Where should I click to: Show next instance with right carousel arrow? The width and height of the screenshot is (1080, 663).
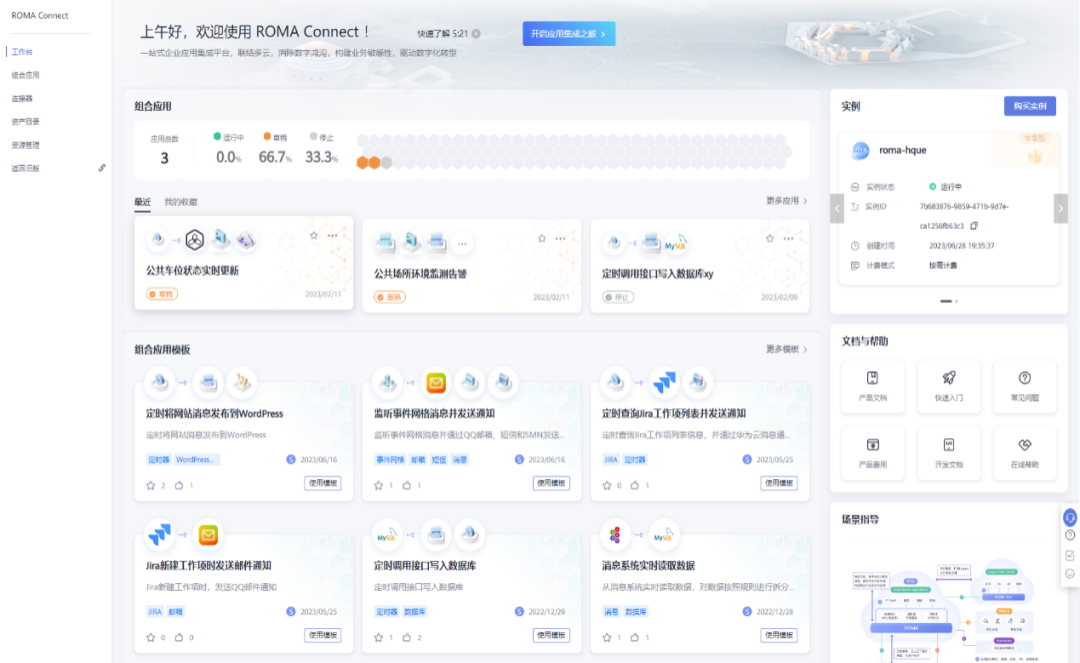[1061, 208]
